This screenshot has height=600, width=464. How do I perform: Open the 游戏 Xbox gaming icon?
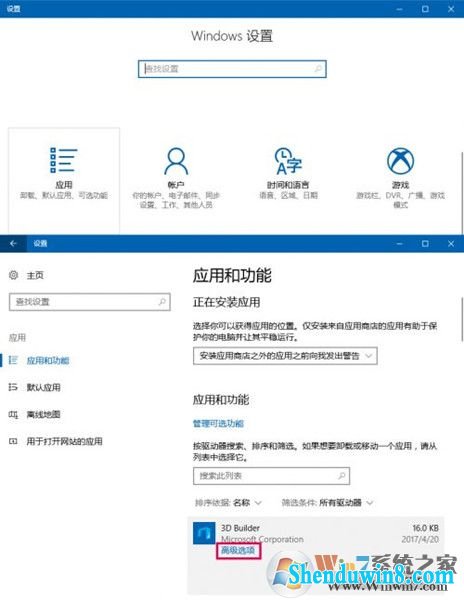[x=400, y=161]
